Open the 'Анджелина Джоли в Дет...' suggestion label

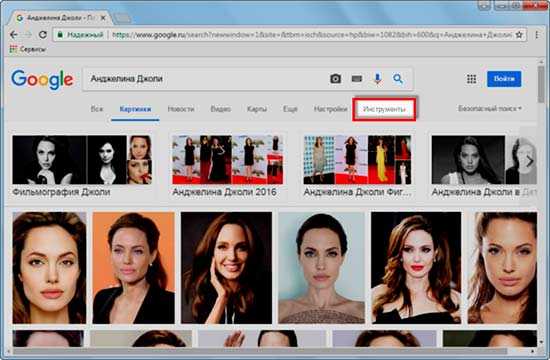(x=484, y=192)
